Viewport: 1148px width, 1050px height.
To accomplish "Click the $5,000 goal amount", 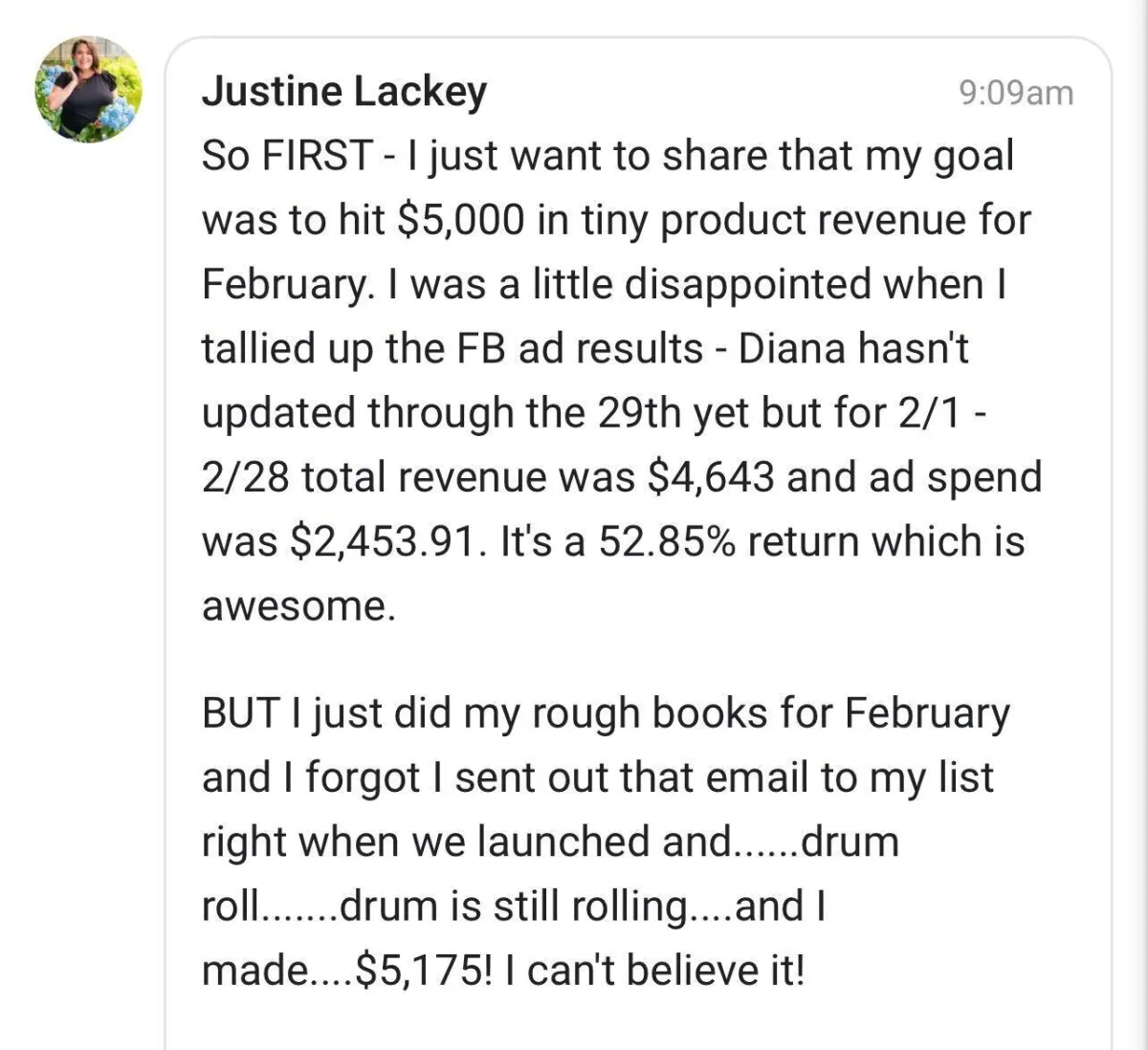I will click(460, 221).
